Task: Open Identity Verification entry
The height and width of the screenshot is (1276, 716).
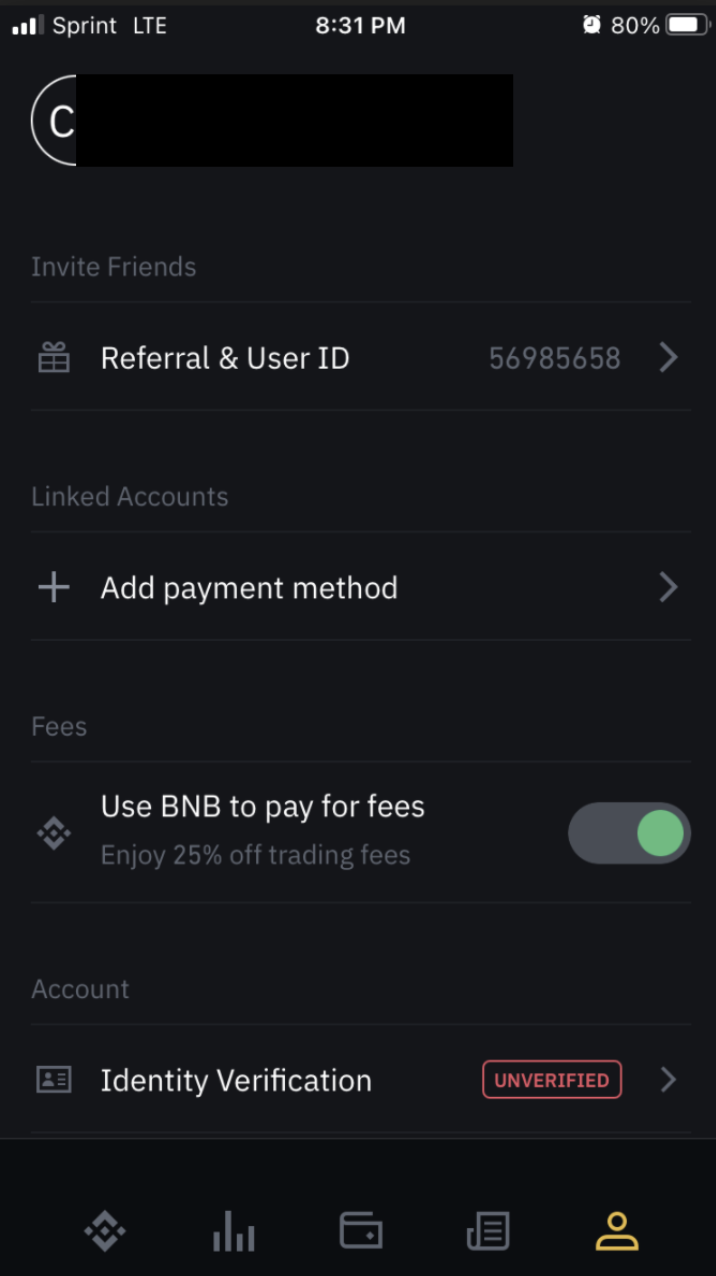Action: tap(361, 1080)
